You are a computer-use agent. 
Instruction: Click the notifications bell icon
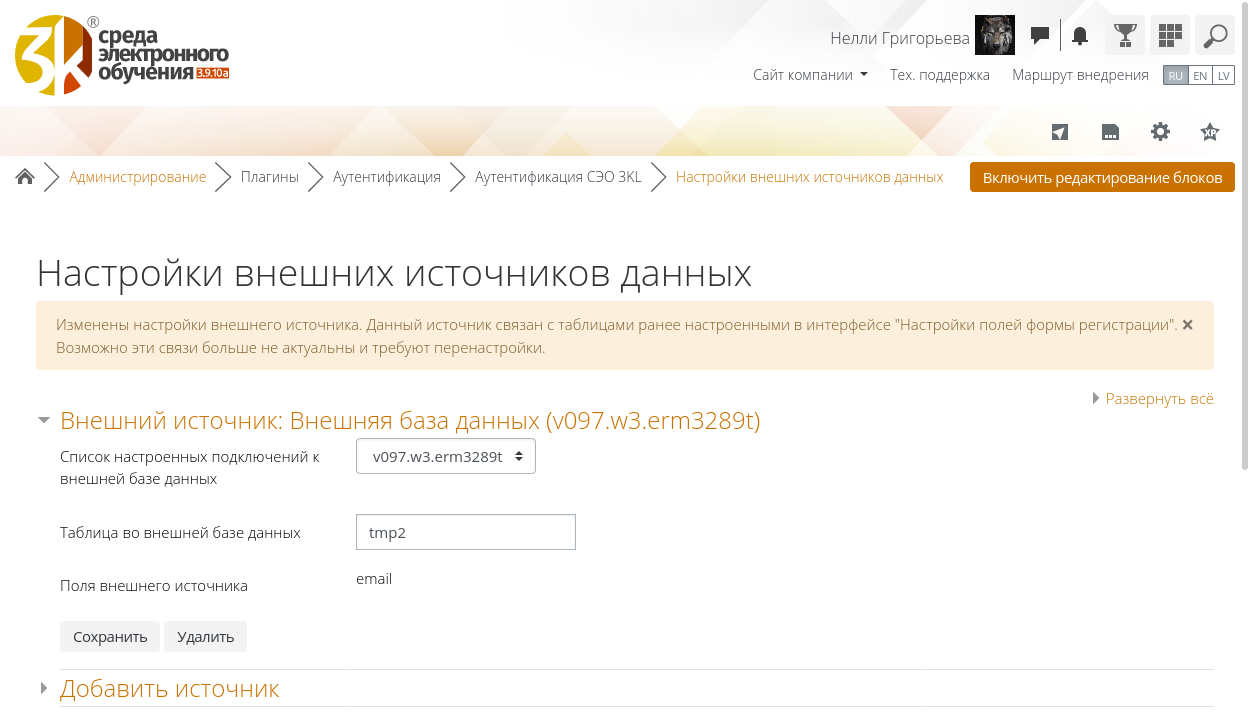[x=1080, y=36]
